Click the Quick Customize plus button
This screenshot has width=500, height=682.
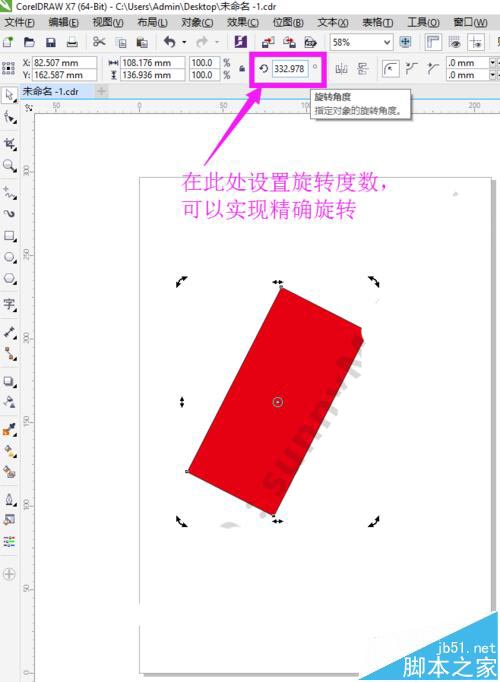click(x=9, y=574)
